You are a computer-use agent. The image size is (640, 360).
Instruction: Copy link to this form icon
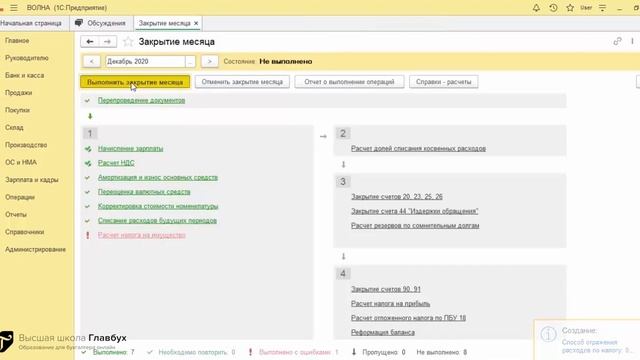click(617, 41)
